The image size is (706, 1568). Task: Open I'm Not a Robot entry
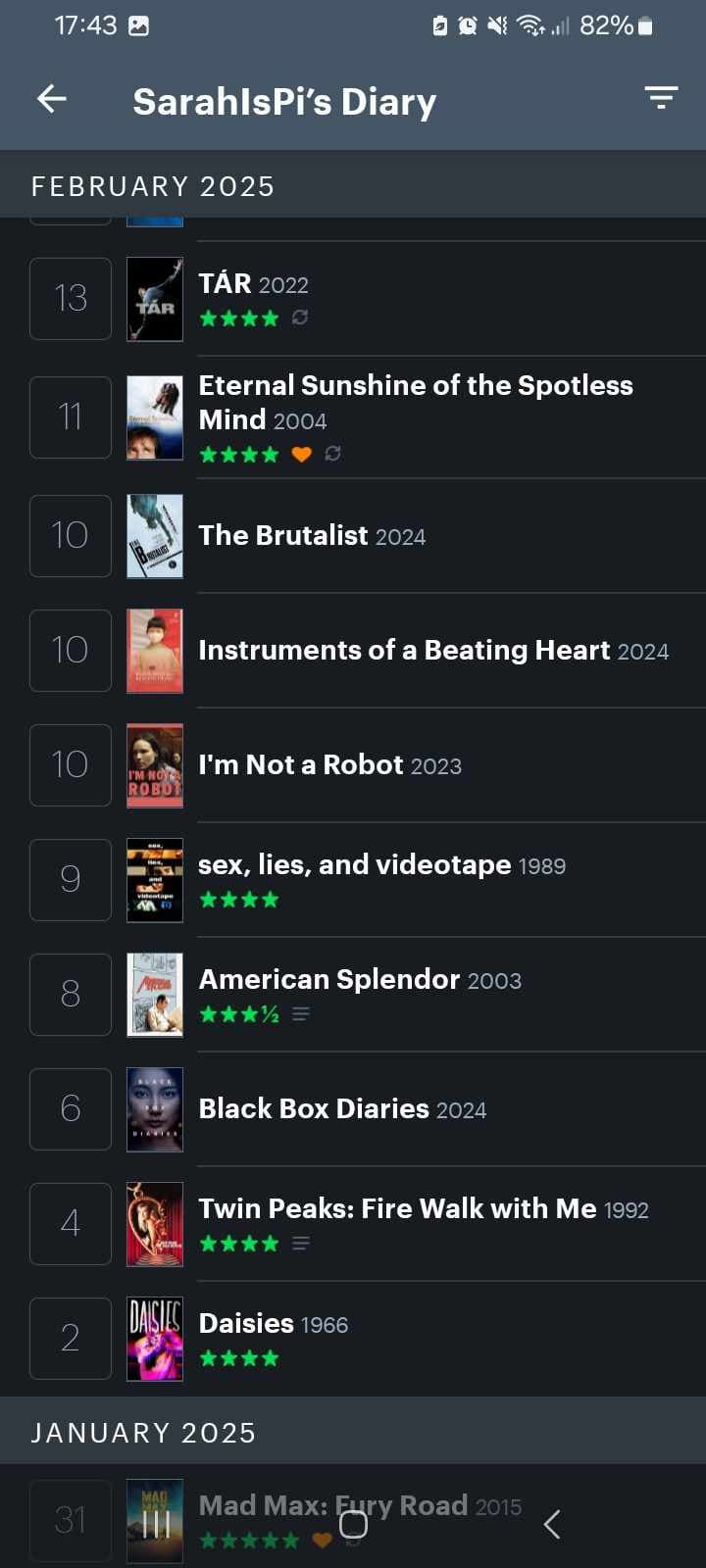point(329,765)
